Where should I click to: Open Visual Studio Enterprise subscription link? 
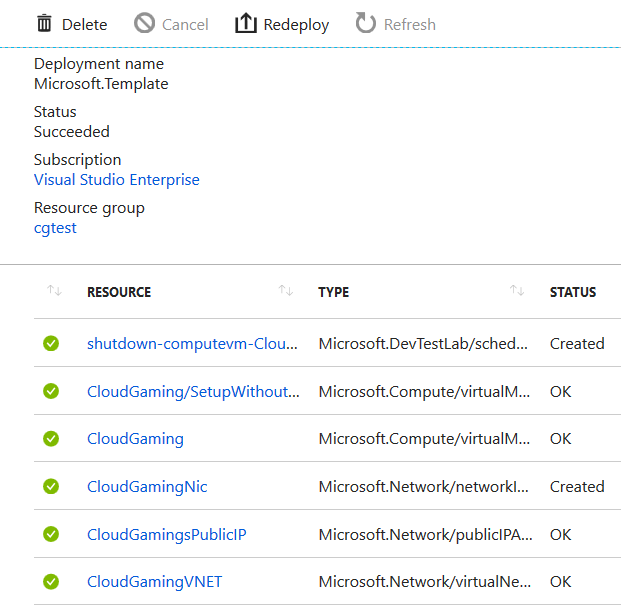117,180
